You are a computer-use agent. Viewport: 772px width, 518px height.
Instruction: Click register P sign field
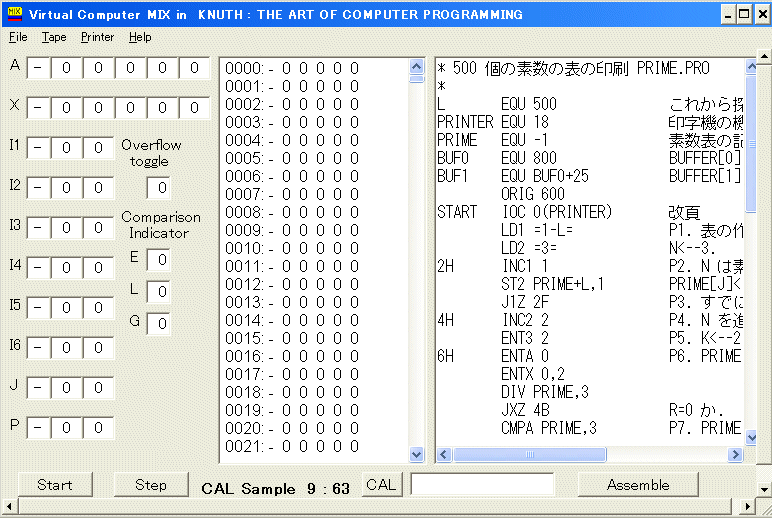[x=38, y=428]
